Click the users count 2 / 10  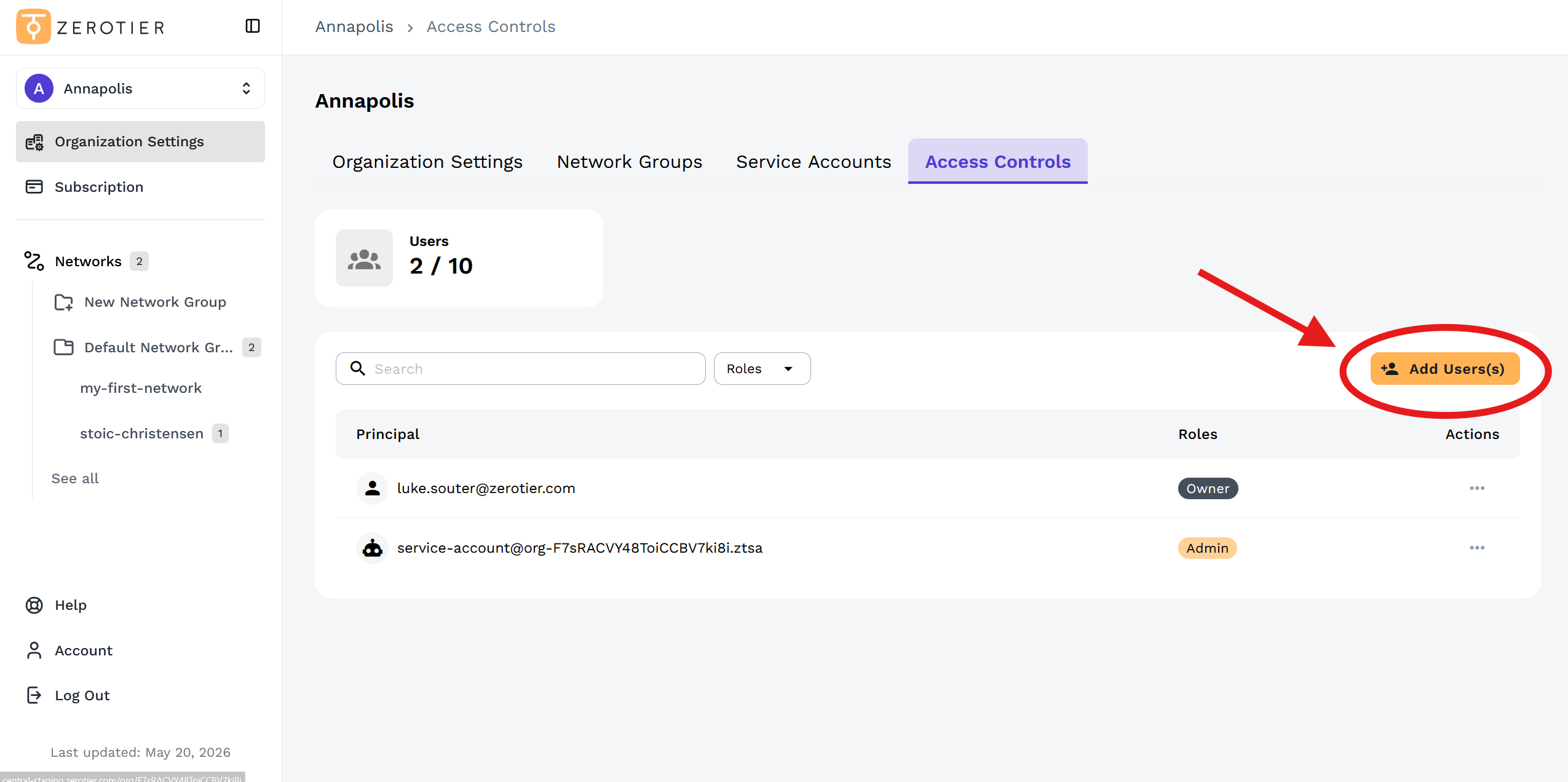point(441,266)
